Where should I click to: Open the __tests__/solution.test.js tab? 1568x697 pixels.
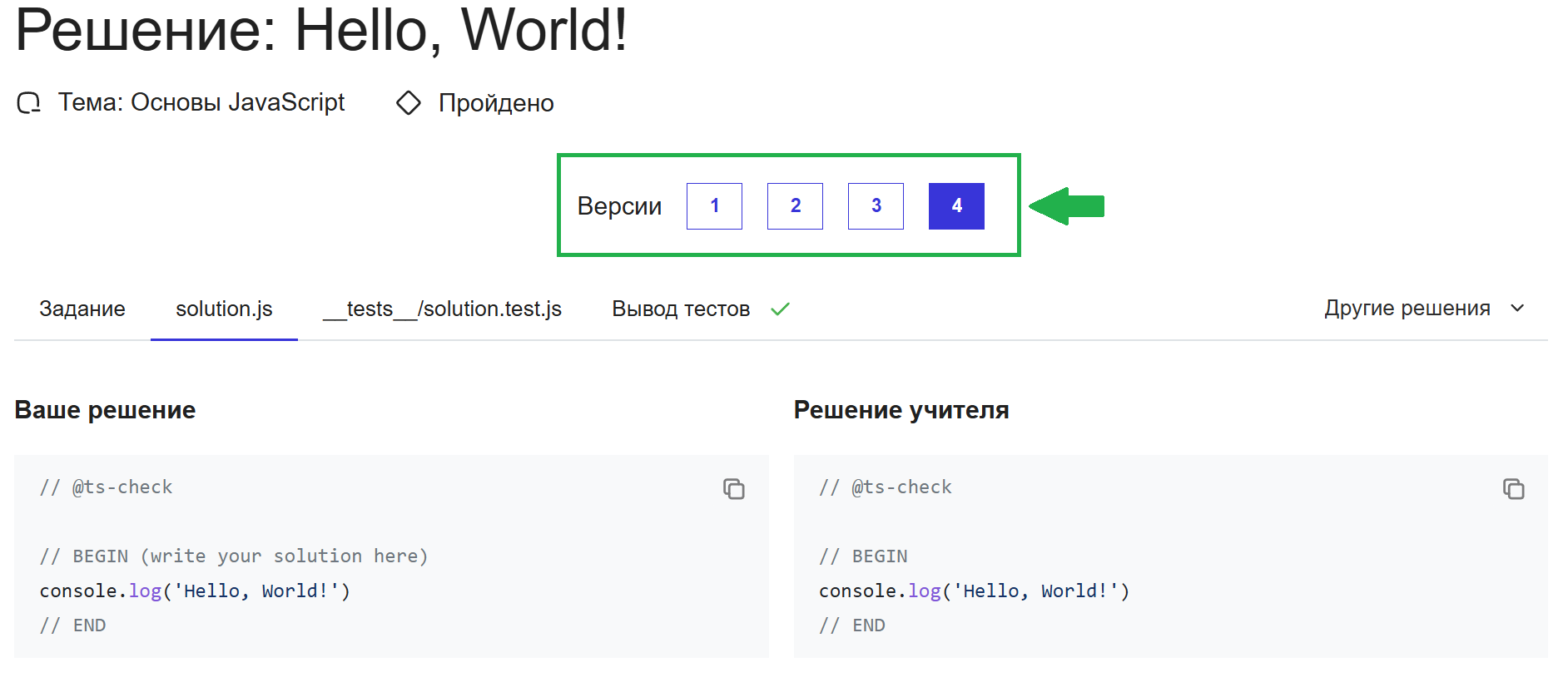(x=442, y=309)
